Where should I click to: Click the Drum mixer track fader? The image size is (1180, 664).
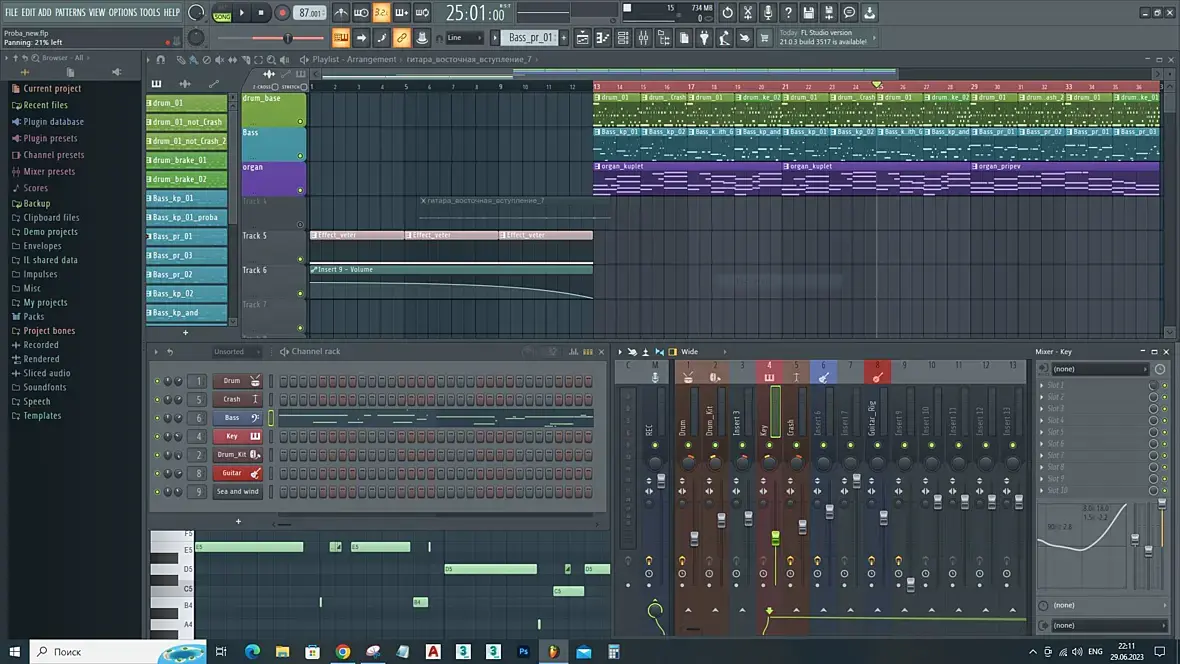click(x=694, y=538)
